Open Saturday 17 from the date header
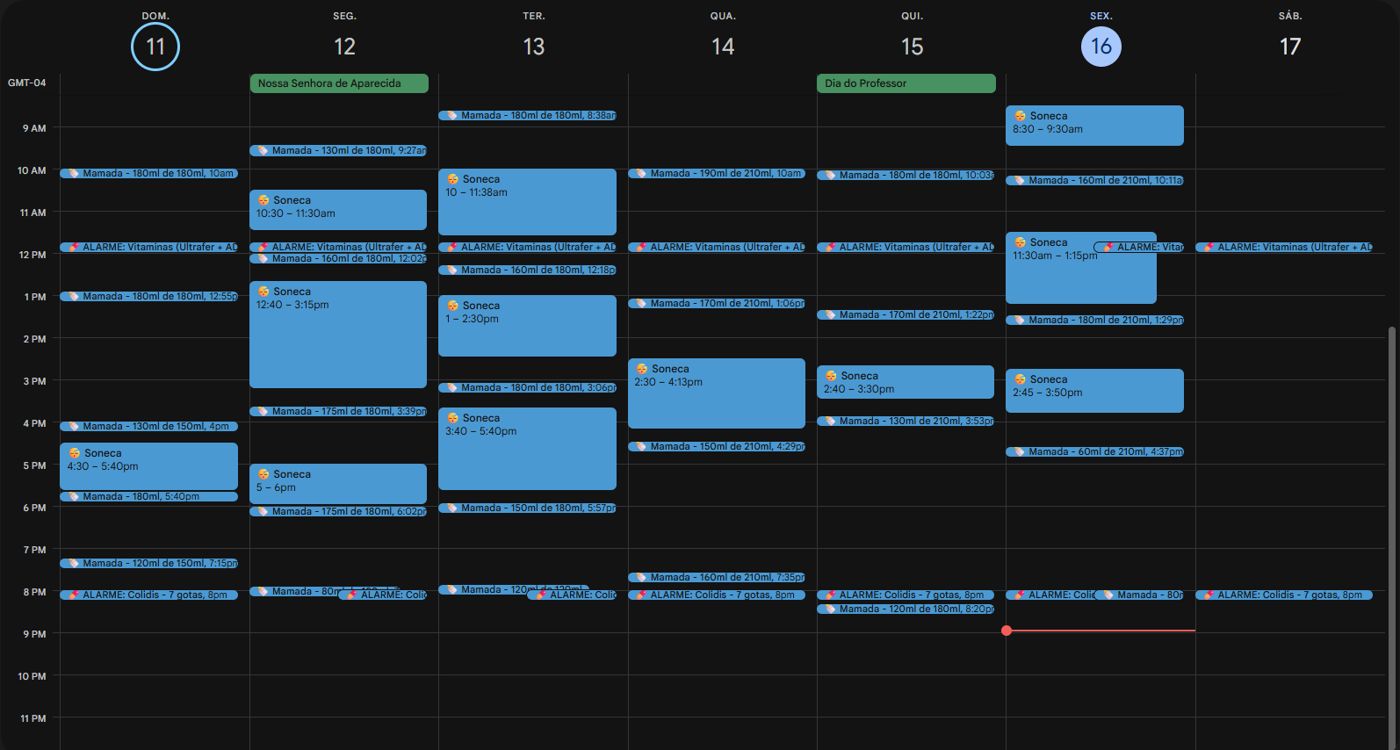 tap(1290, 47)
